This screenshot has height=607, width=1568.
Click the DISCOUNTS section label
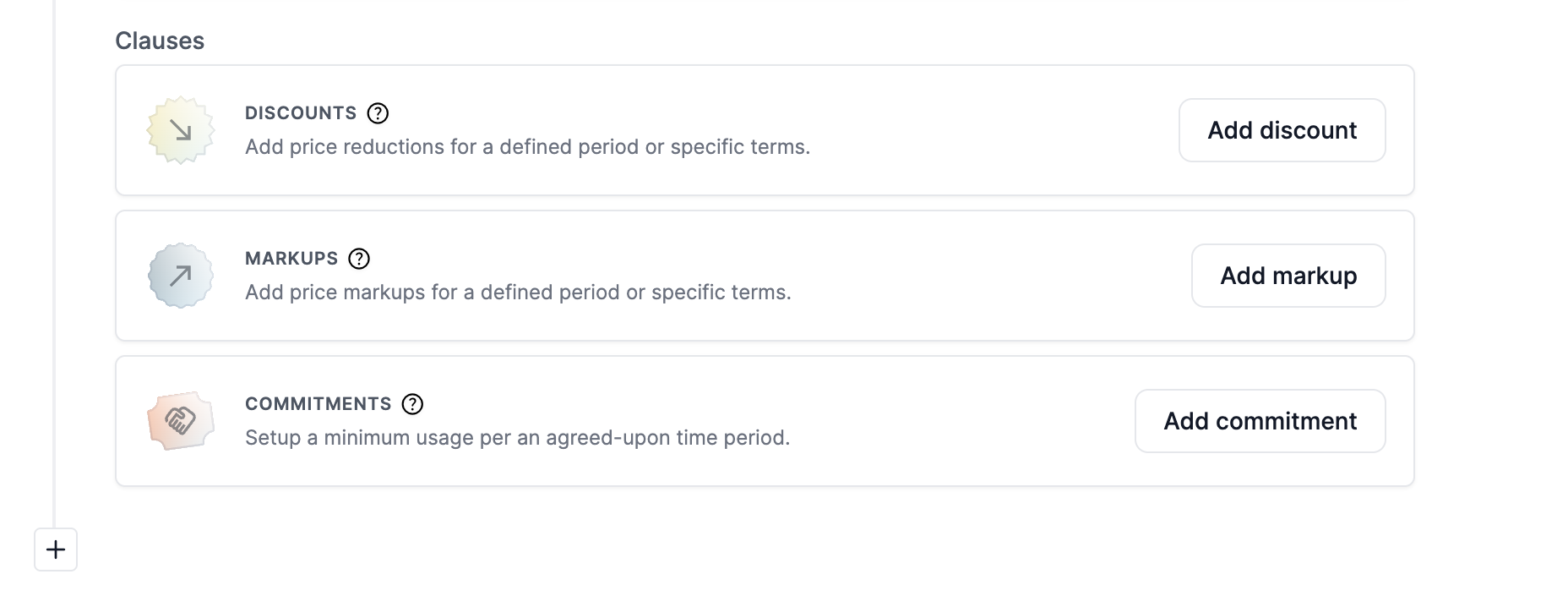[x=301, y=113]
